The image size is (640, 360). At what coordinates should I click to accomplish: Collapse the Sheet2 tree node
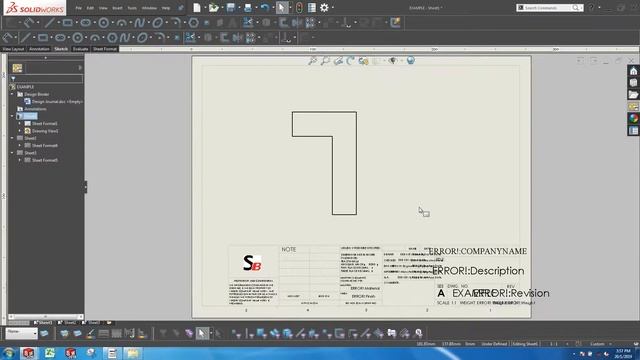coord(12,138)
